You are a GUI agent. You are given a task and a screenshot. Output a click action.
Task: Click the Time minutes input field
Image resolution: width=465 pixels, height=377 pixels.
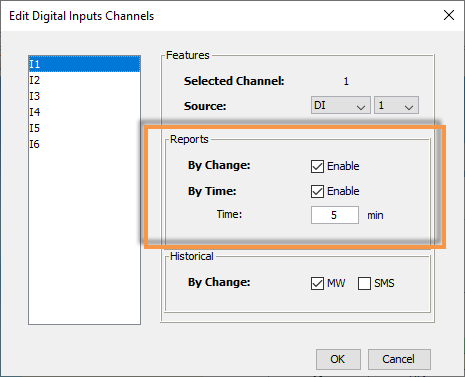[x=335, y=215]
